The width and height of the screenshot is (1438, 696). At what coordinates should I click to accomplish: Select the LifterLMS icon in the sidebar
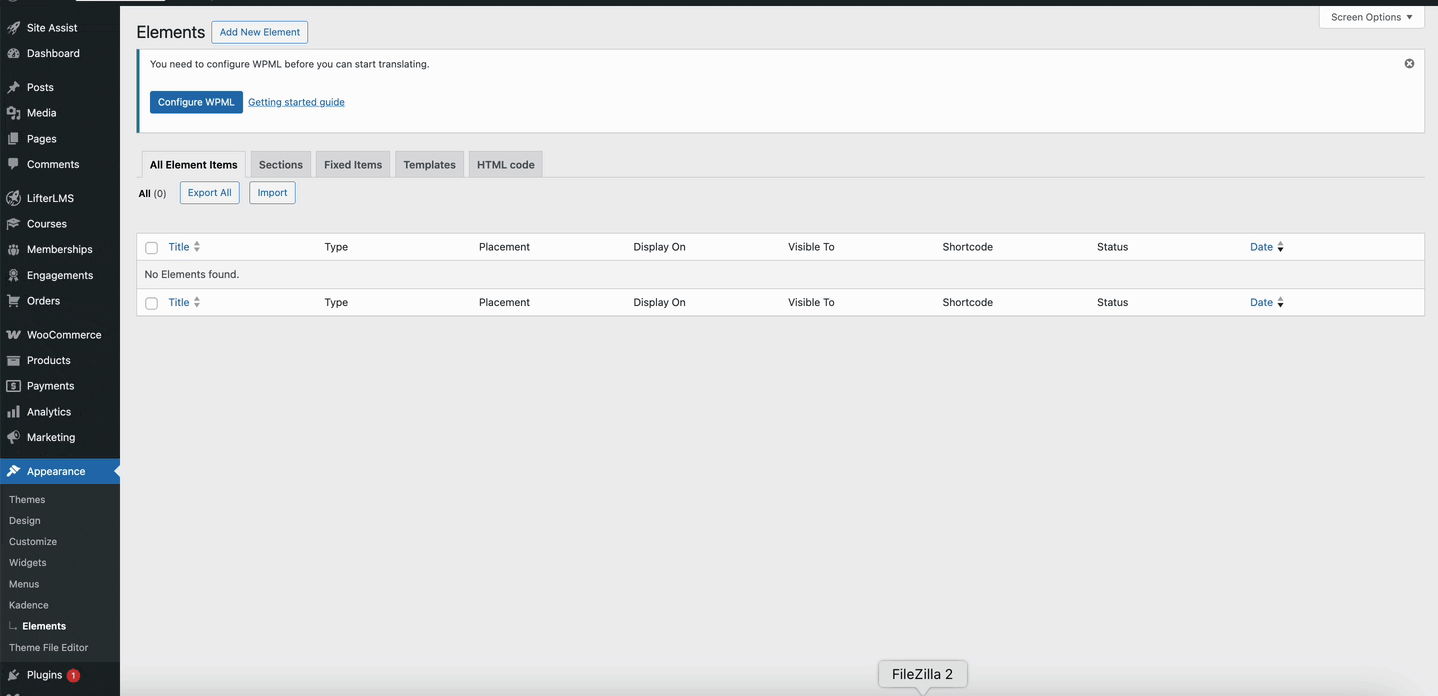pyautogui.click(x=14, y=197)
